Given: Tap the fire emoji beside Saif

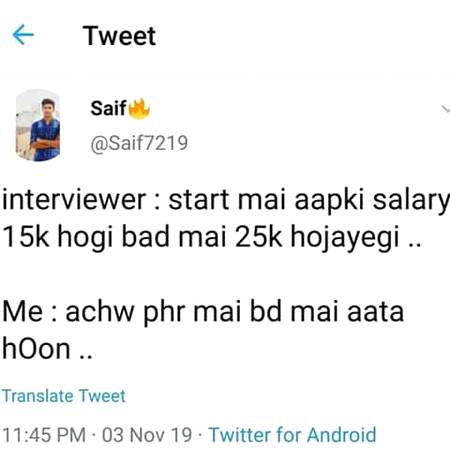Looking at the screenshot, I should [139, 109].
